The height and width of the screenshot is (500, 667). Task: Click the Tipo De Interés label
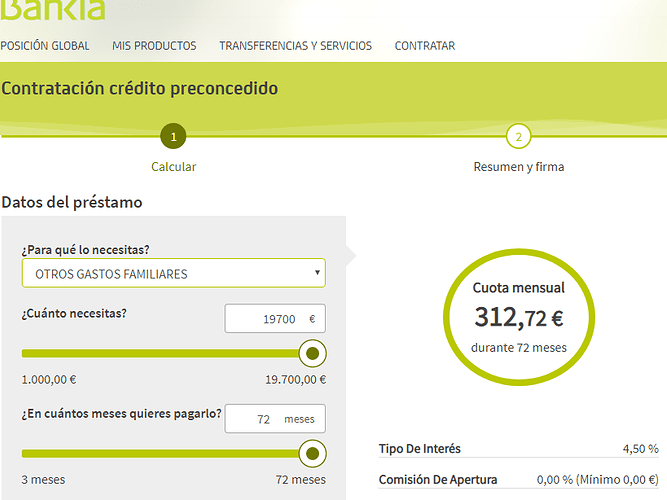pos(420,449)
